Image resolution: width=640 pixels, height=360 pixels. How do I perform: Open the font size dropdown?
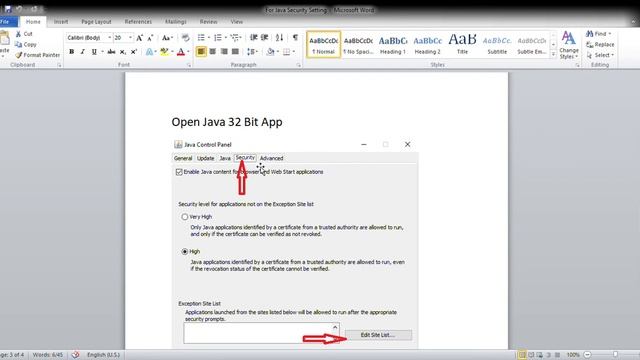pos(130,38)
